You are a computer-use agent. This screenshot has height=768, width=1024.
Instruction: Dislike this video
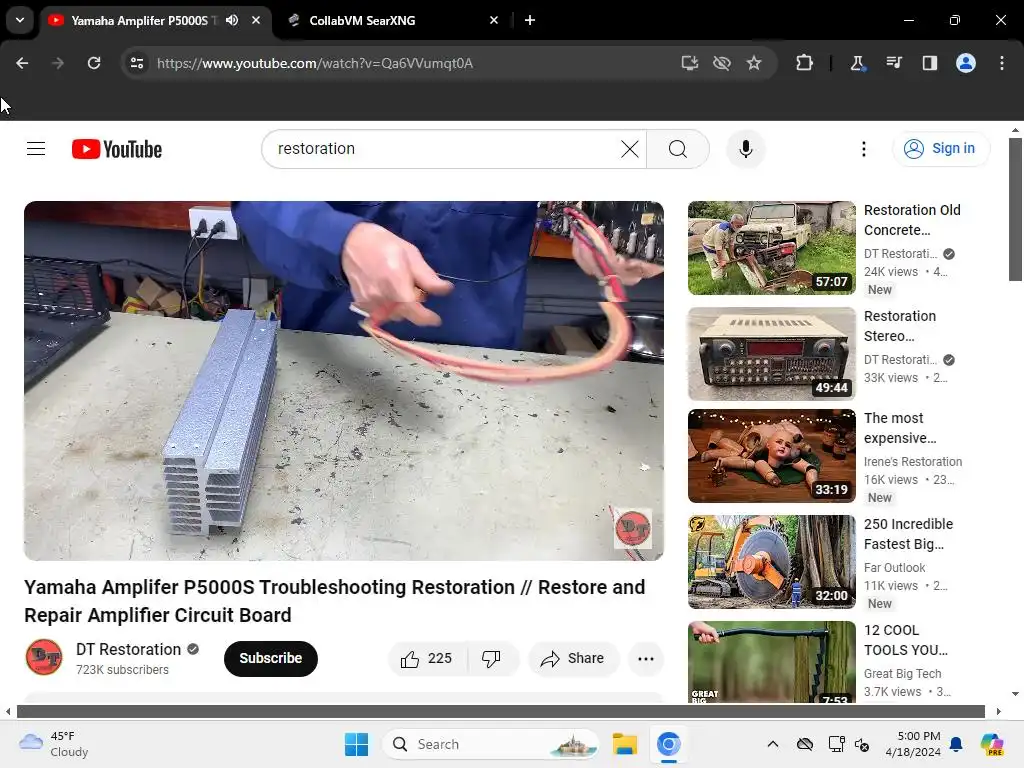(x=492, y=658)
